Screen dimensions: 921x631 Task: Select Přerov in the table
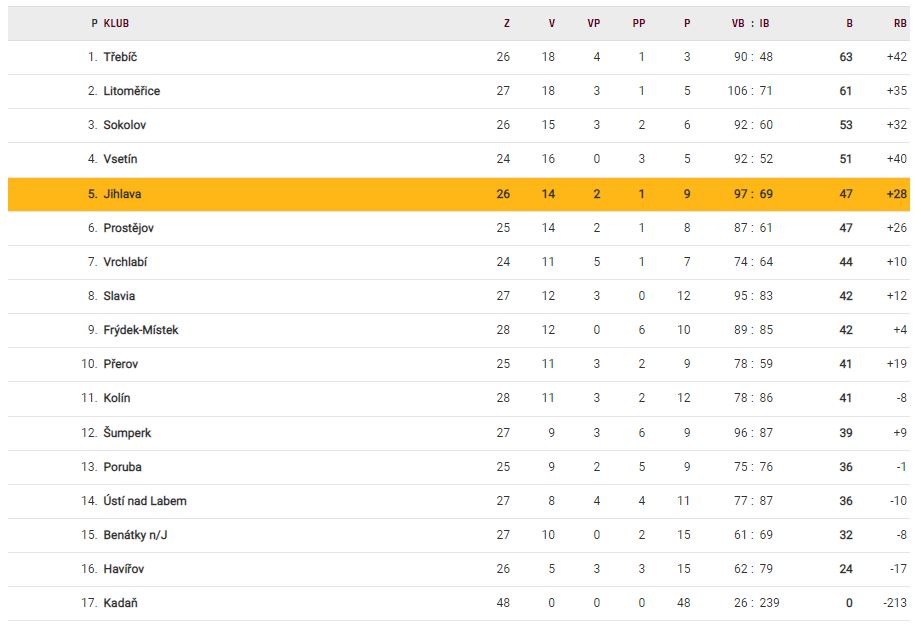tap(120, 364)
